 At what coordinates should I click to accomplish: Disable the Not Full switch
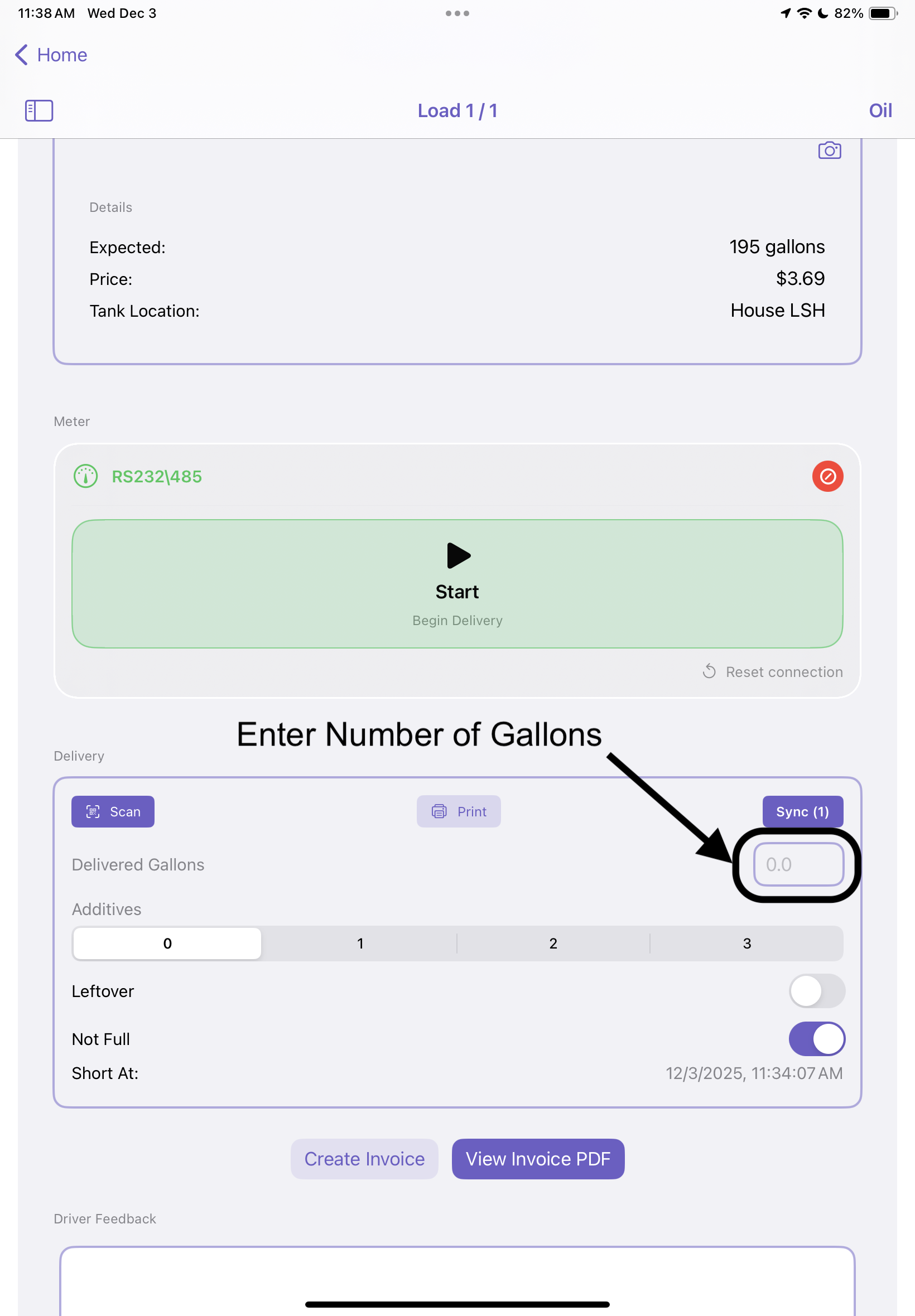[816, 1038]
